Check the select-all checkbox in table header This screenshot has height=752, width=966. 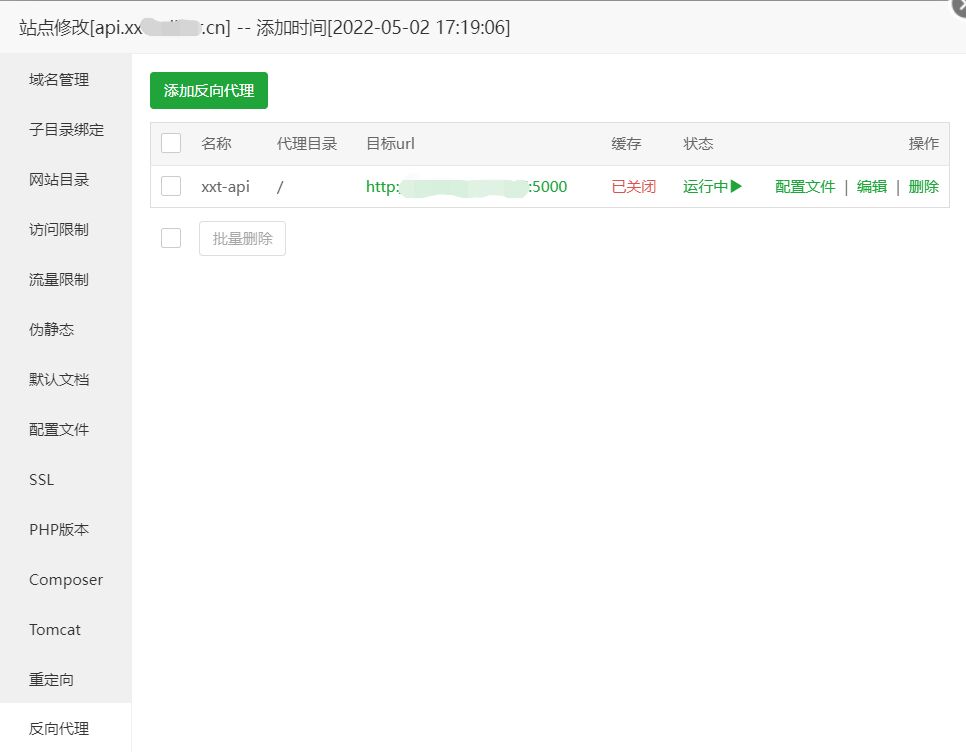tap(171, 143)
